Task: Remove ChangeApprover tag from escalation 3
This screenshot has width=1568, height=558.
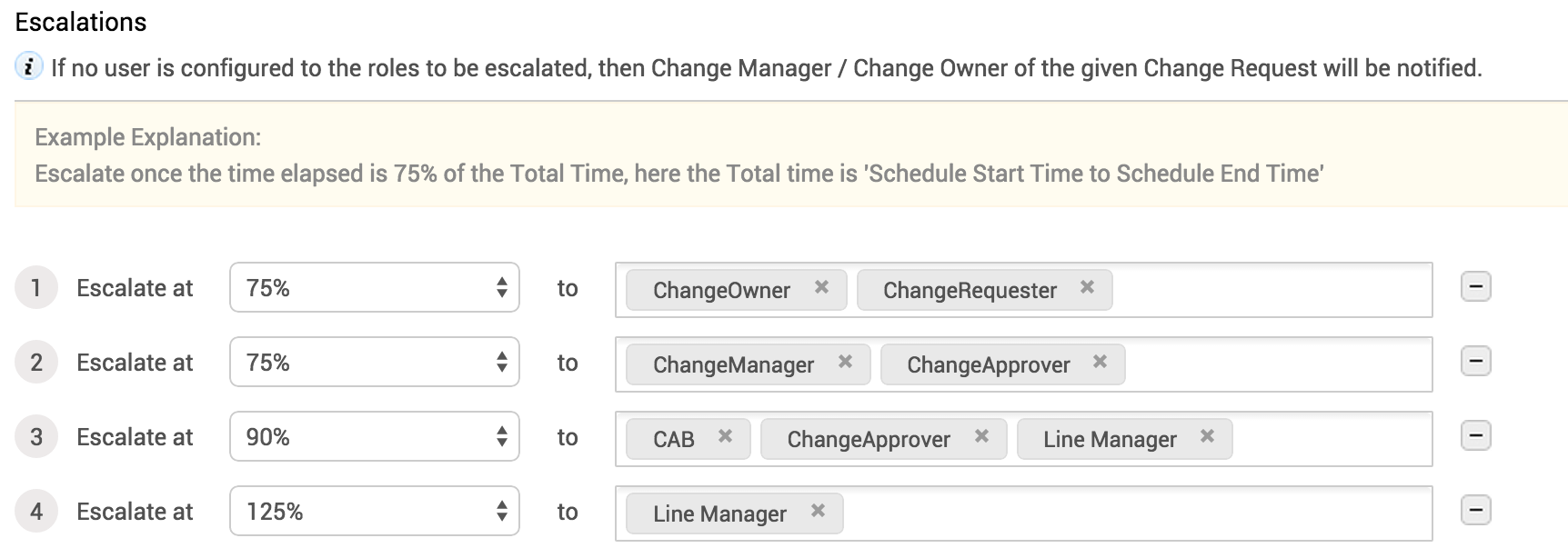Action: coord(981,436)
